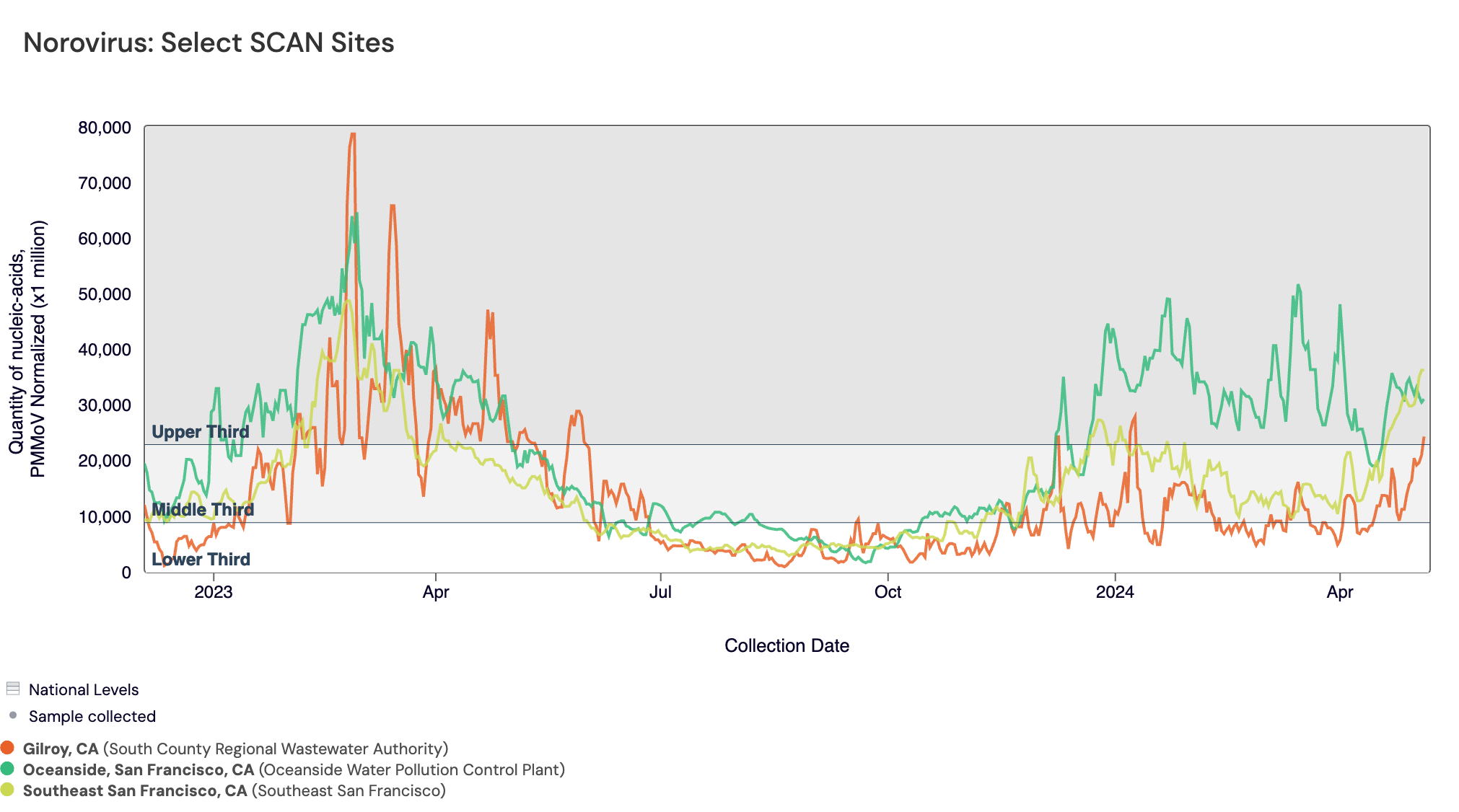Click the green Oceanside legend circle
The image size is (1459, 812).
pos(8,769)
